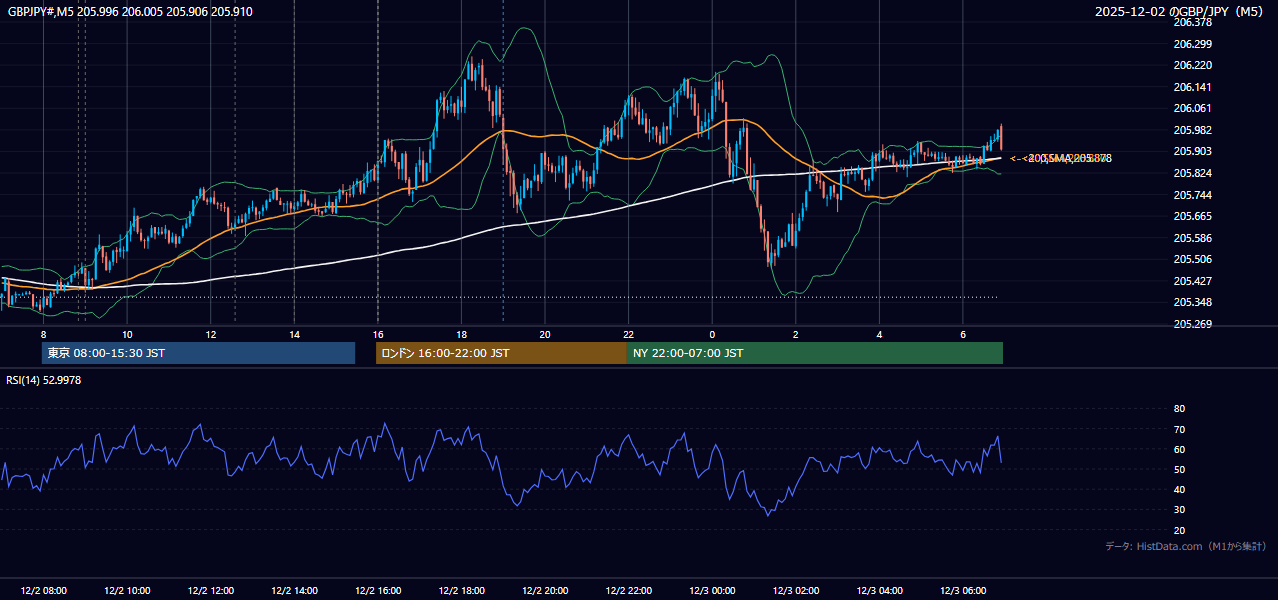Click the 12/3 02:00 bottom time label
Image resolution: width=1278 pixels, height=600 pixels.
(x=795, y=591)
